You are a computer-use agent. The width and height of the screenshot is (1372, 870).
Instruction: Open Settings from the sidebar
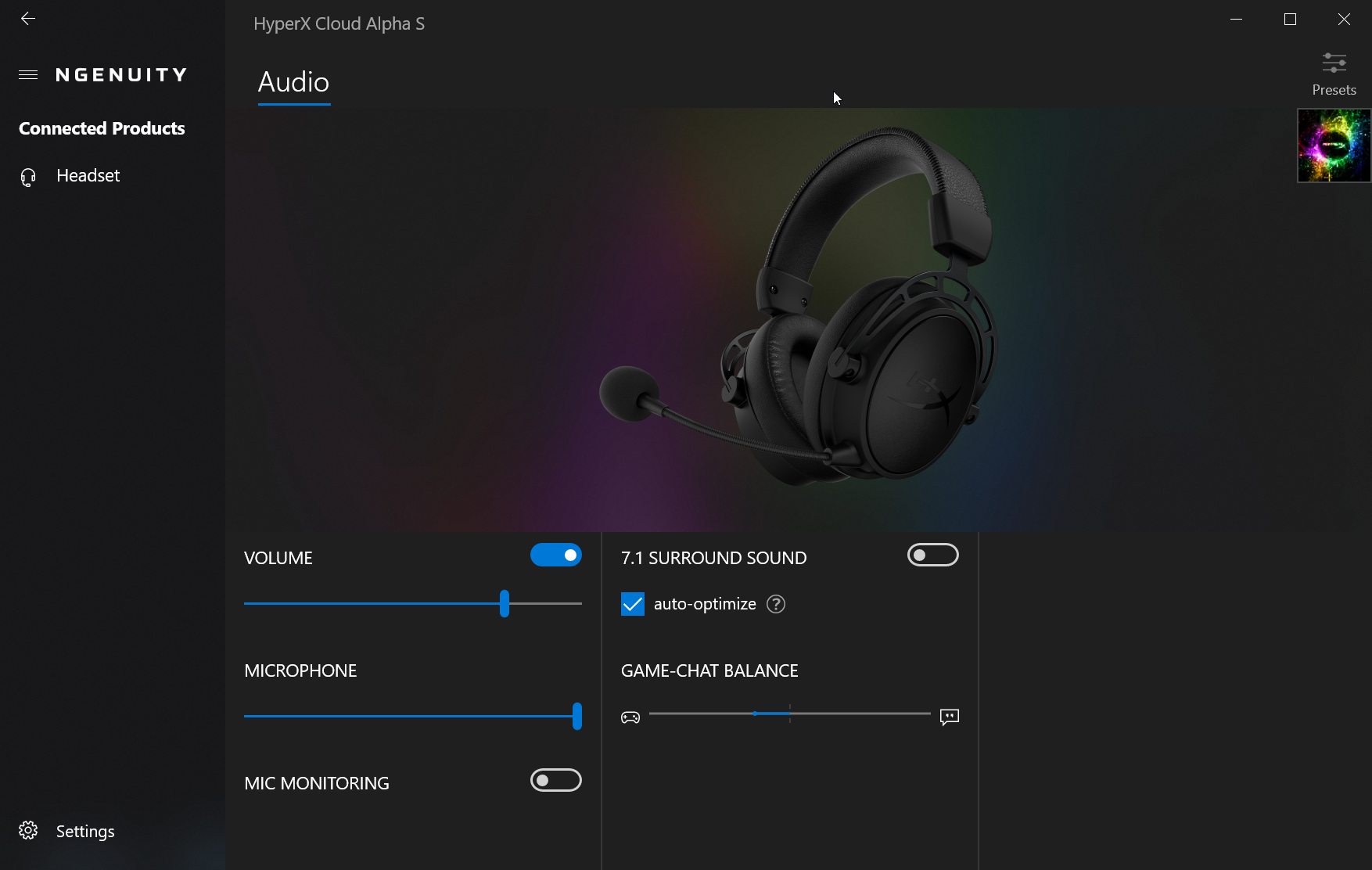pyautogui.click(x=85, y=831)
